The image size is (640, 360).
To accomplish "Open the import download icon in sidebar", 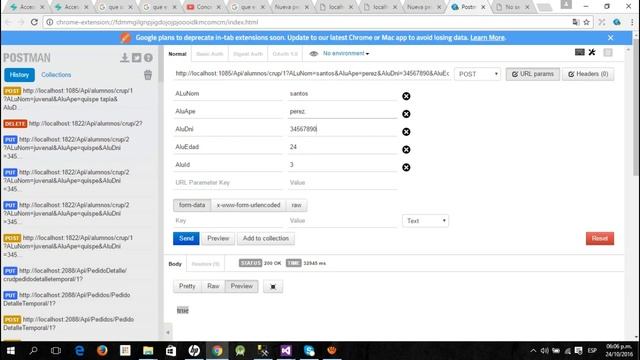I will coord(124,58).
